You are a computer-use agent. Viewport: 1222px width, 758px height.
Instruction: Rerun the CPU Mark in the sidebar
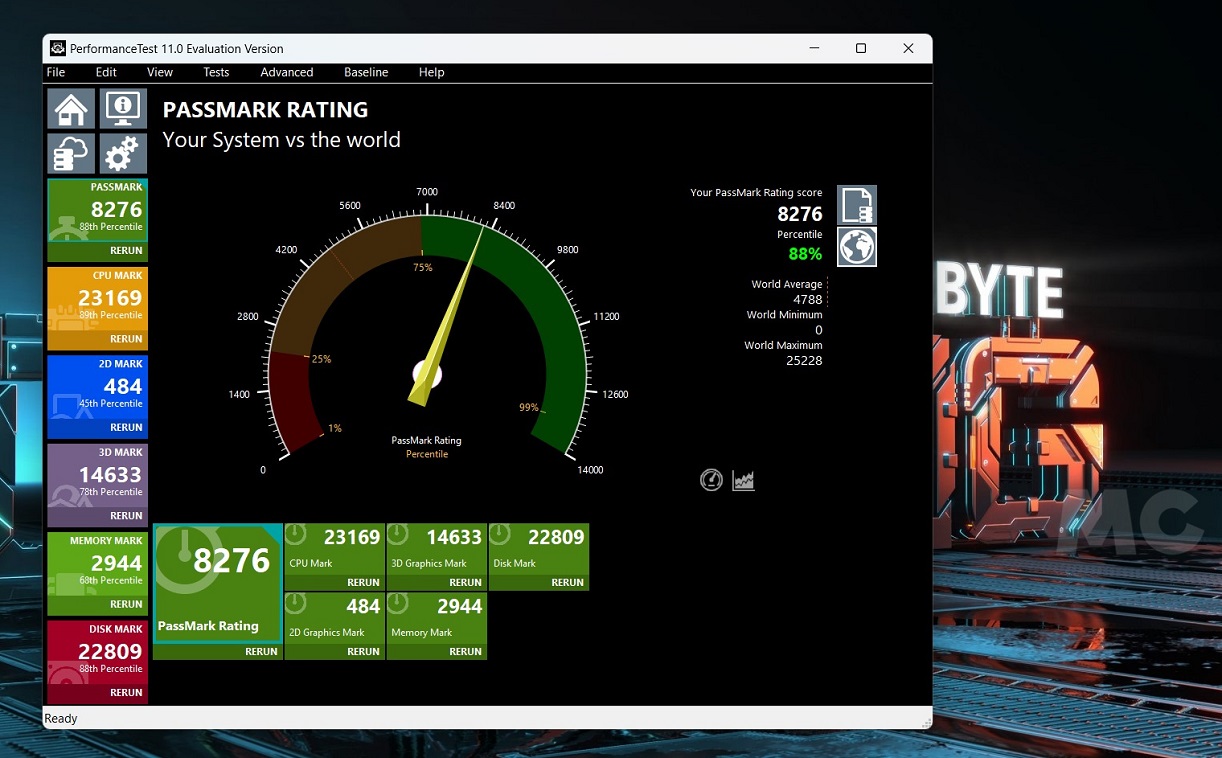126,339
